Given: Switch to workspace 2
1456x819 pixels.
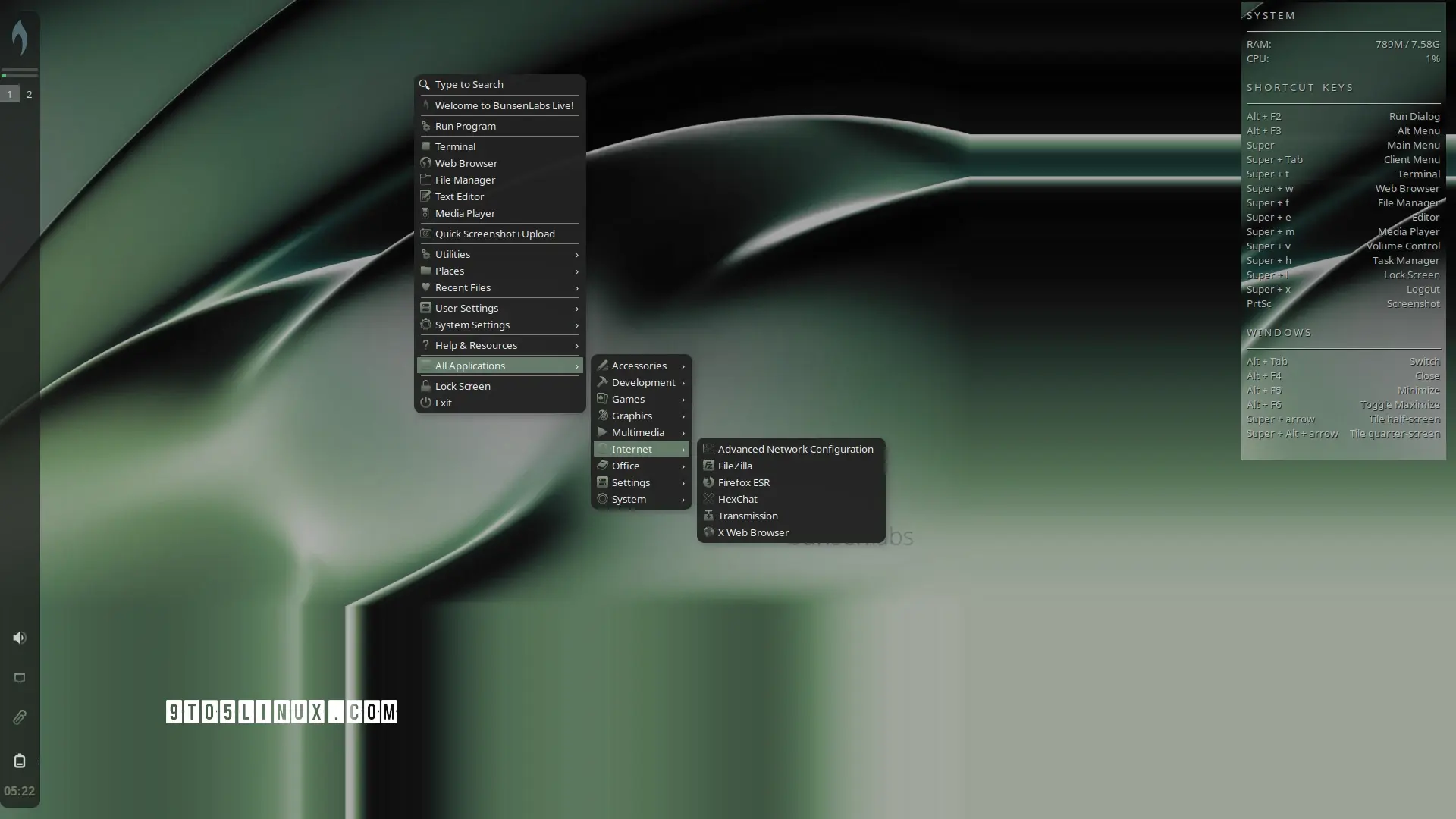Looking at the screenshot, I should click(x=29, y=94).
